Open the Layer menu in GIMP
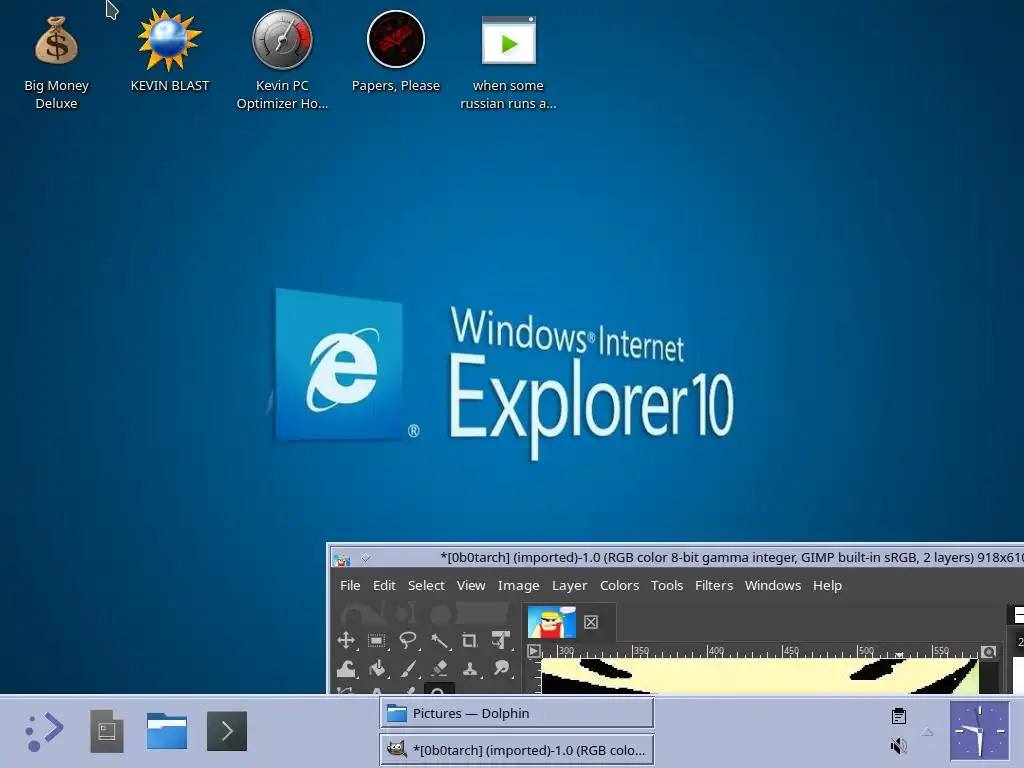This screenshot has width=1024, height=768. click(x=569, y=585)
